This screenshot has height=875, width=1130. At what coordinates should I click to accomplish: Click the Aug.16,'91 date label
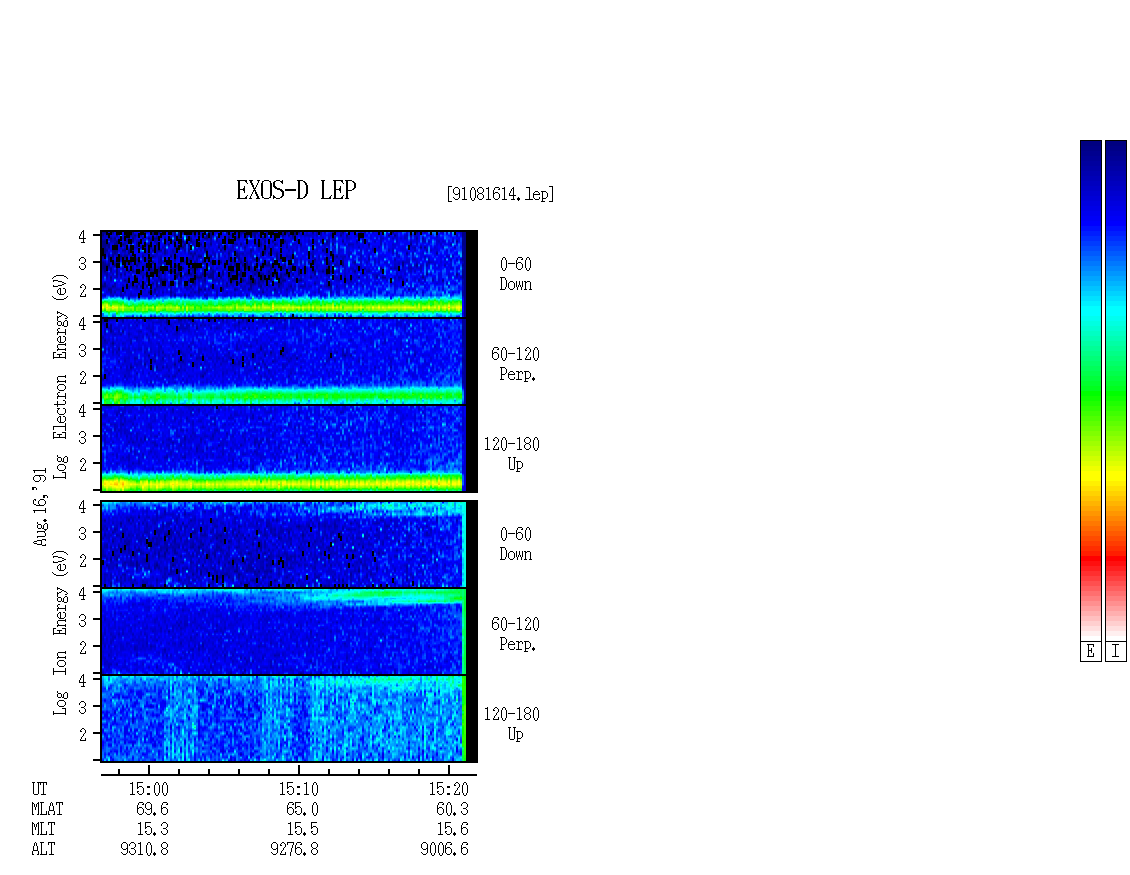pos(40,507)
